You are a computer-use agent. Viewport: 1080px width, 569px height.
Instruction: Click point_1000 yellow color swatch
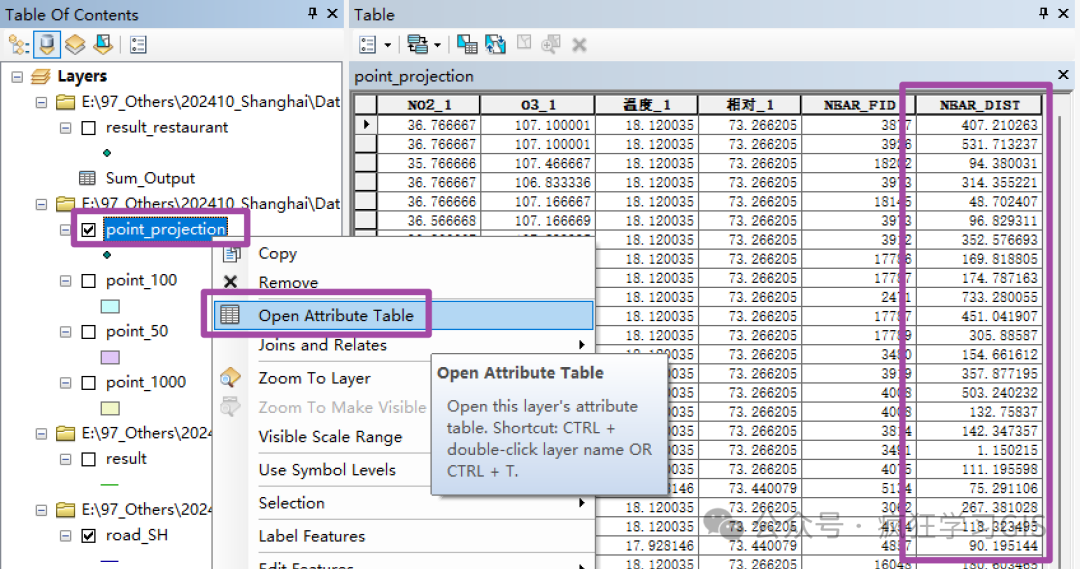(110, 408)
